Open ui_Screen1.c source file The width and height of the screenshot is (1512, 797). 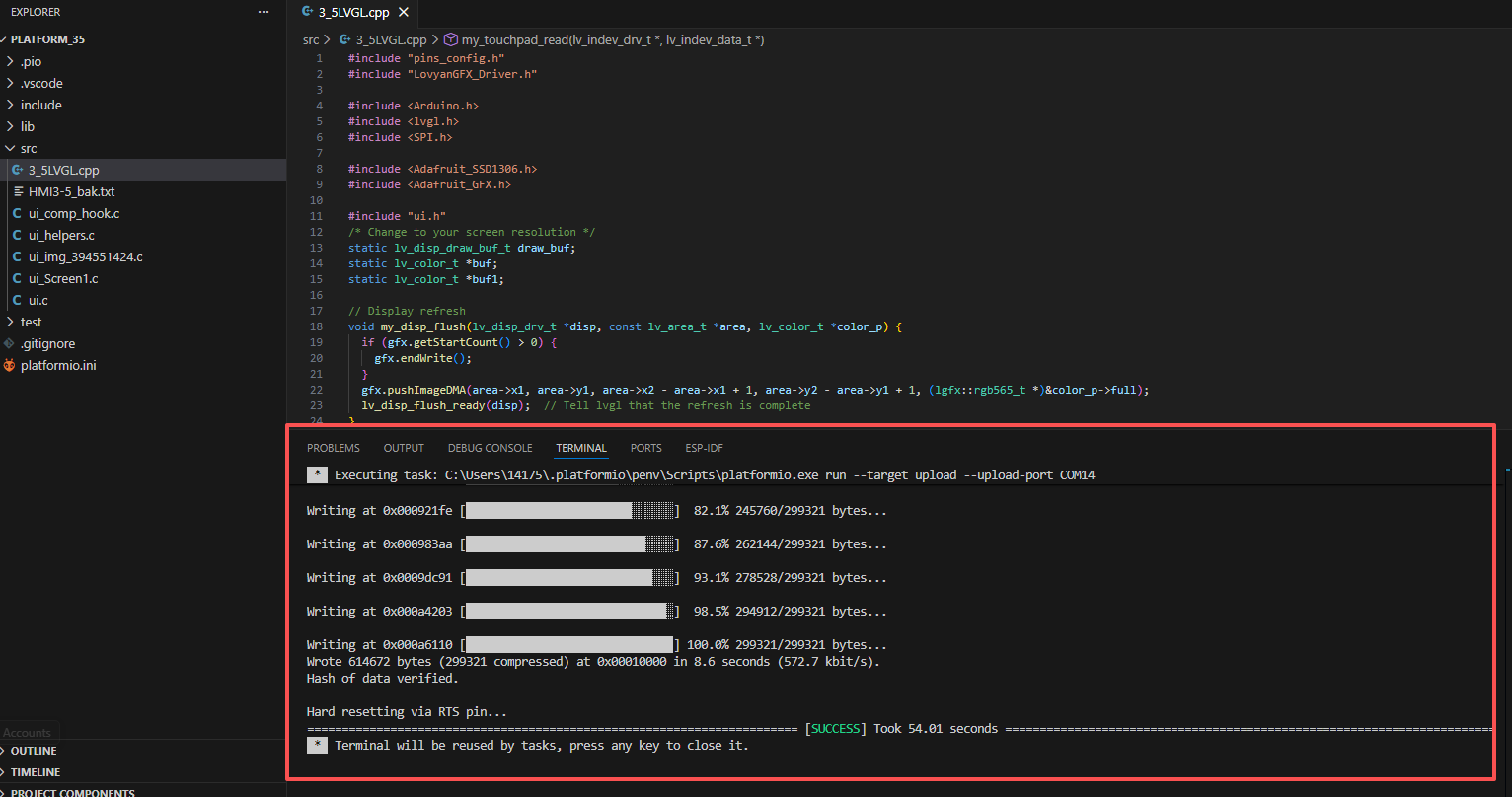pyautogui.click(x=63, y=278)
